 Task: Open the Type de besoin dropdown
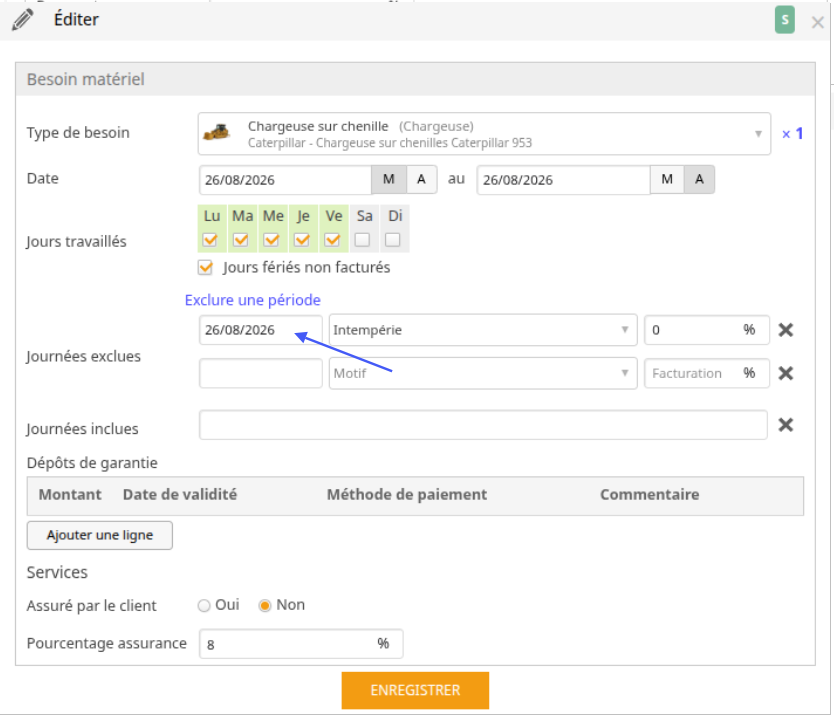[484, 133]
